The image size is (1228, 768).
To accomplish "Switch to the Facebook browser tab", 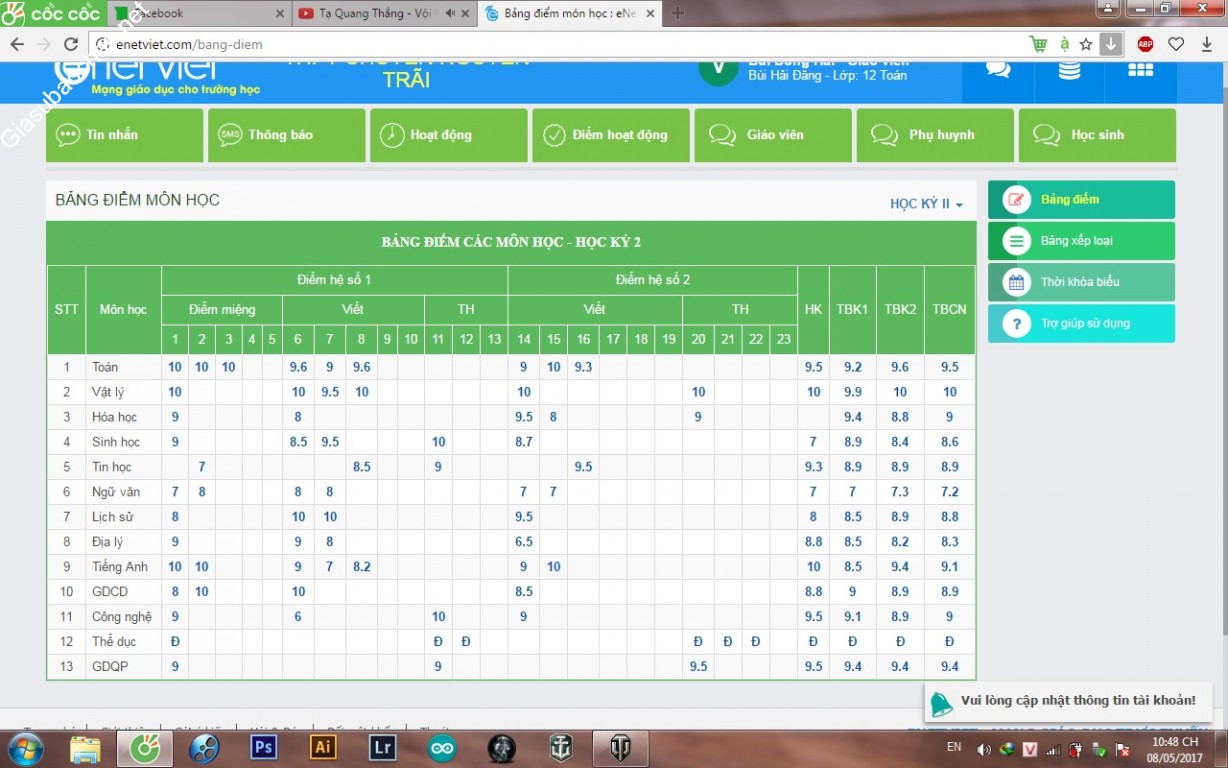I will click(x=195, y=13).
